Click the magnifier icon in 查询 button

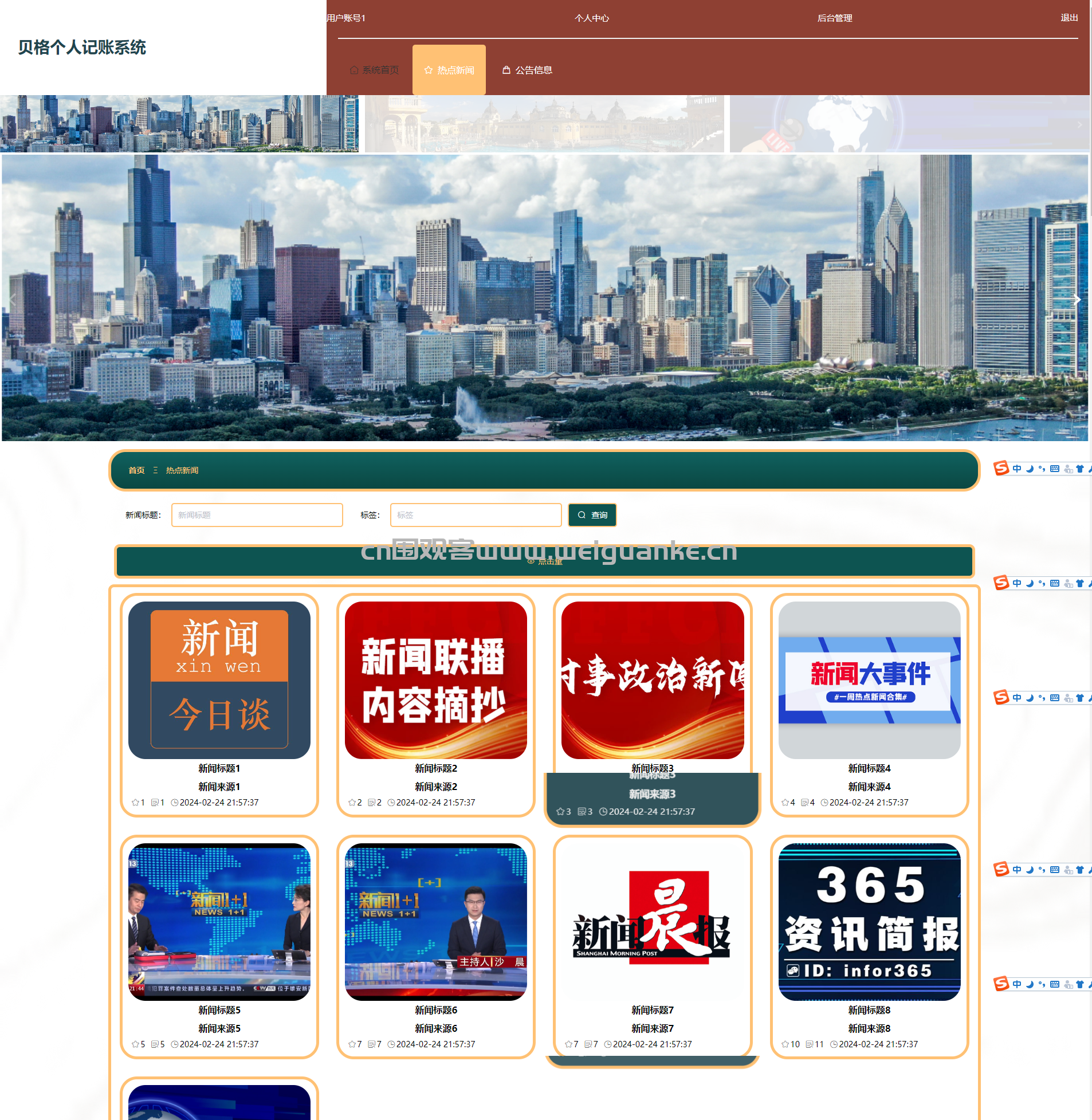[x=582, y=515]
